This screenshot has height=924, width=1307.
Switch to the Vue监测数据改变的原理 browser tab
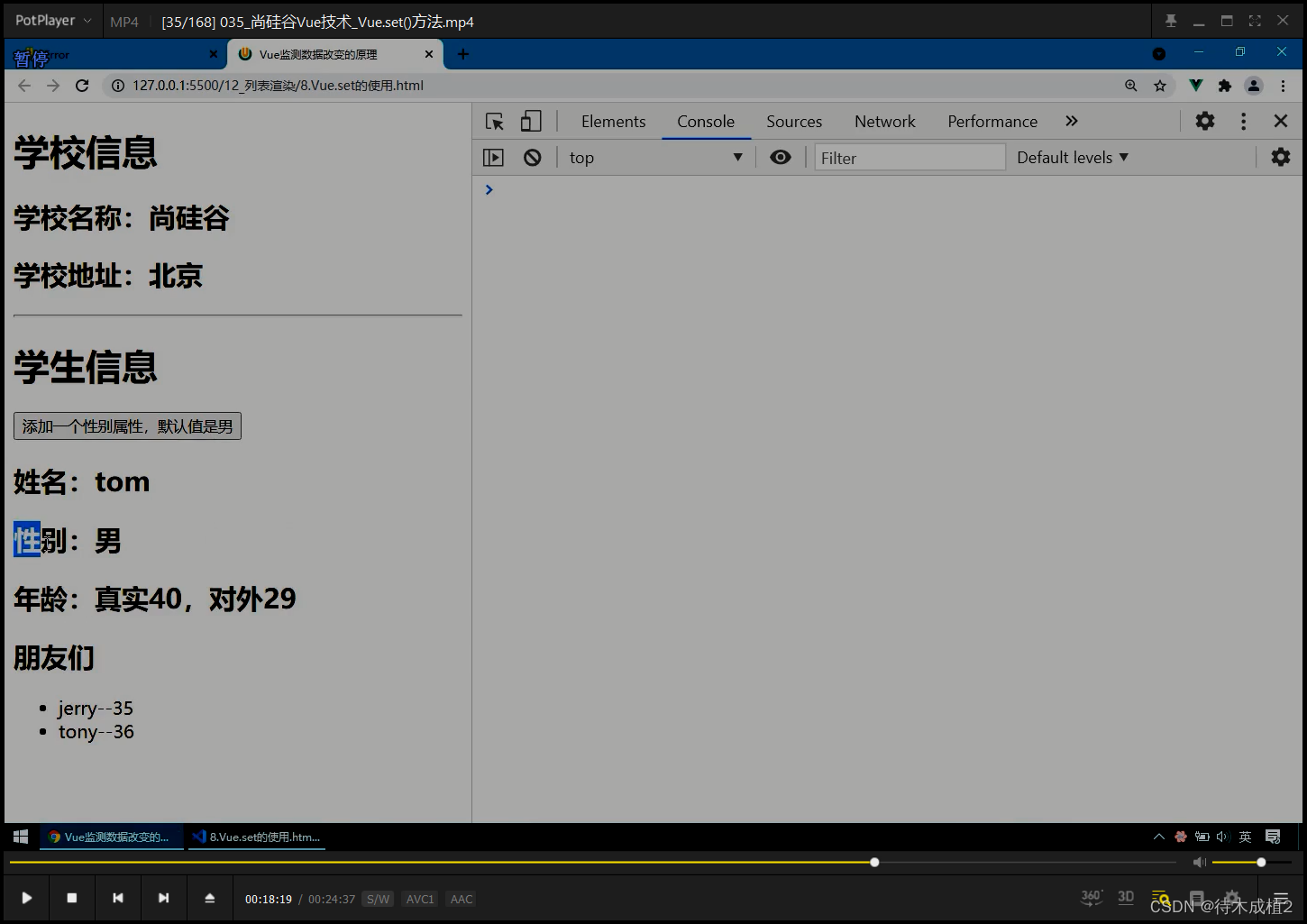(x=334, y=54)
